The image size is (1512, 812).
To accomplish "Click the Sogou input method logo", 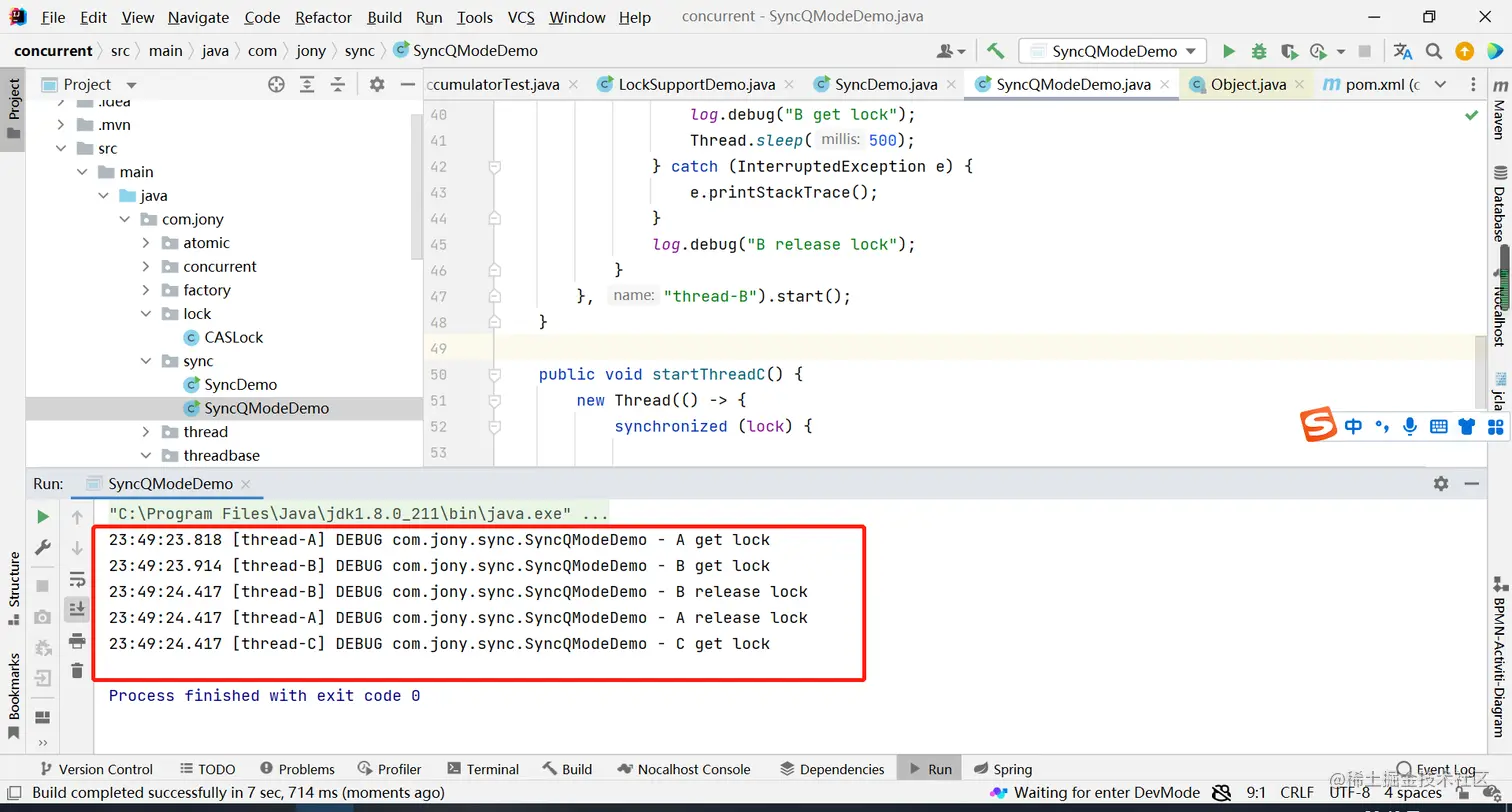I will click(x=1318, y=425).
